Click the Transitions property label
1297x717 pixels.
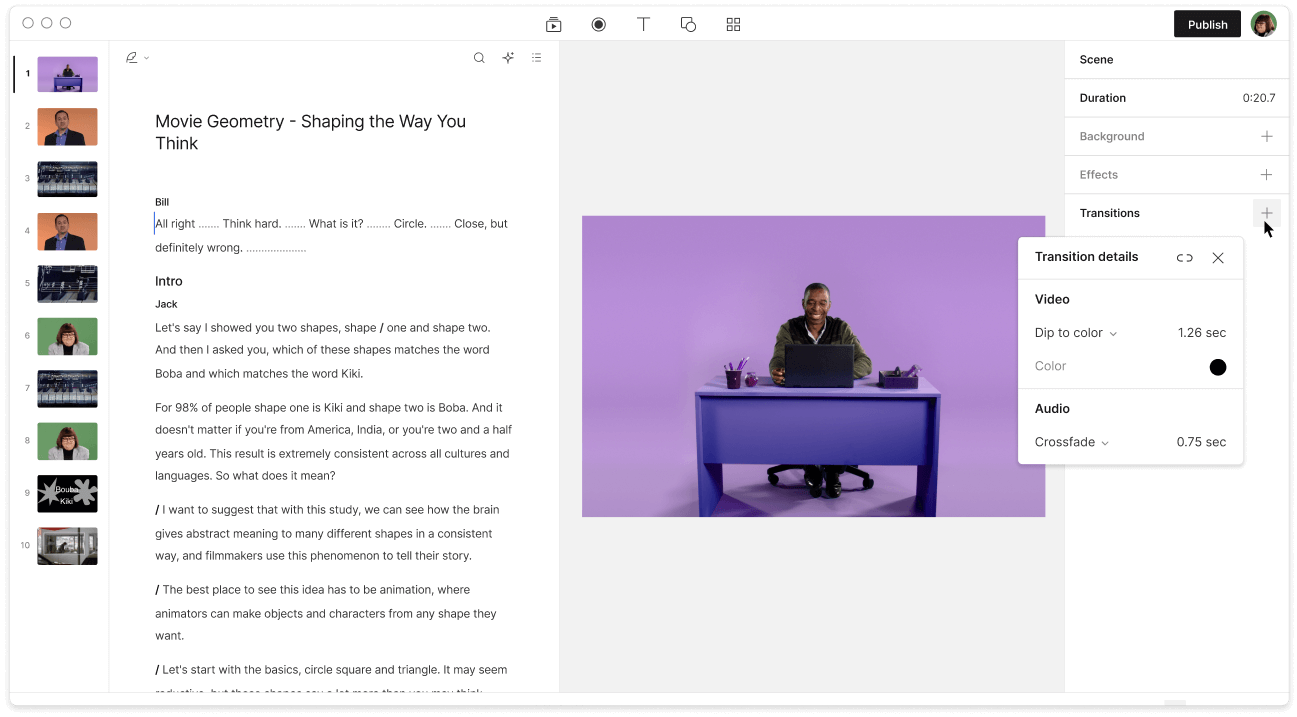point(1110,213)
